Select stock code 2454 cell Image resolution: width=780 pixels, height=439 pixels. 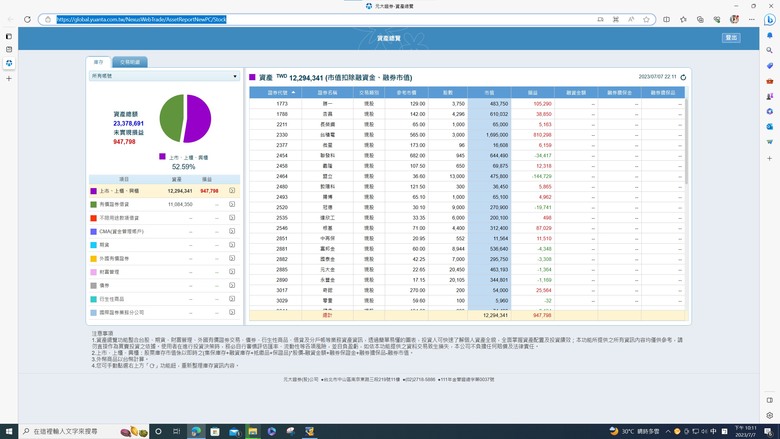[x=282, y=156]
